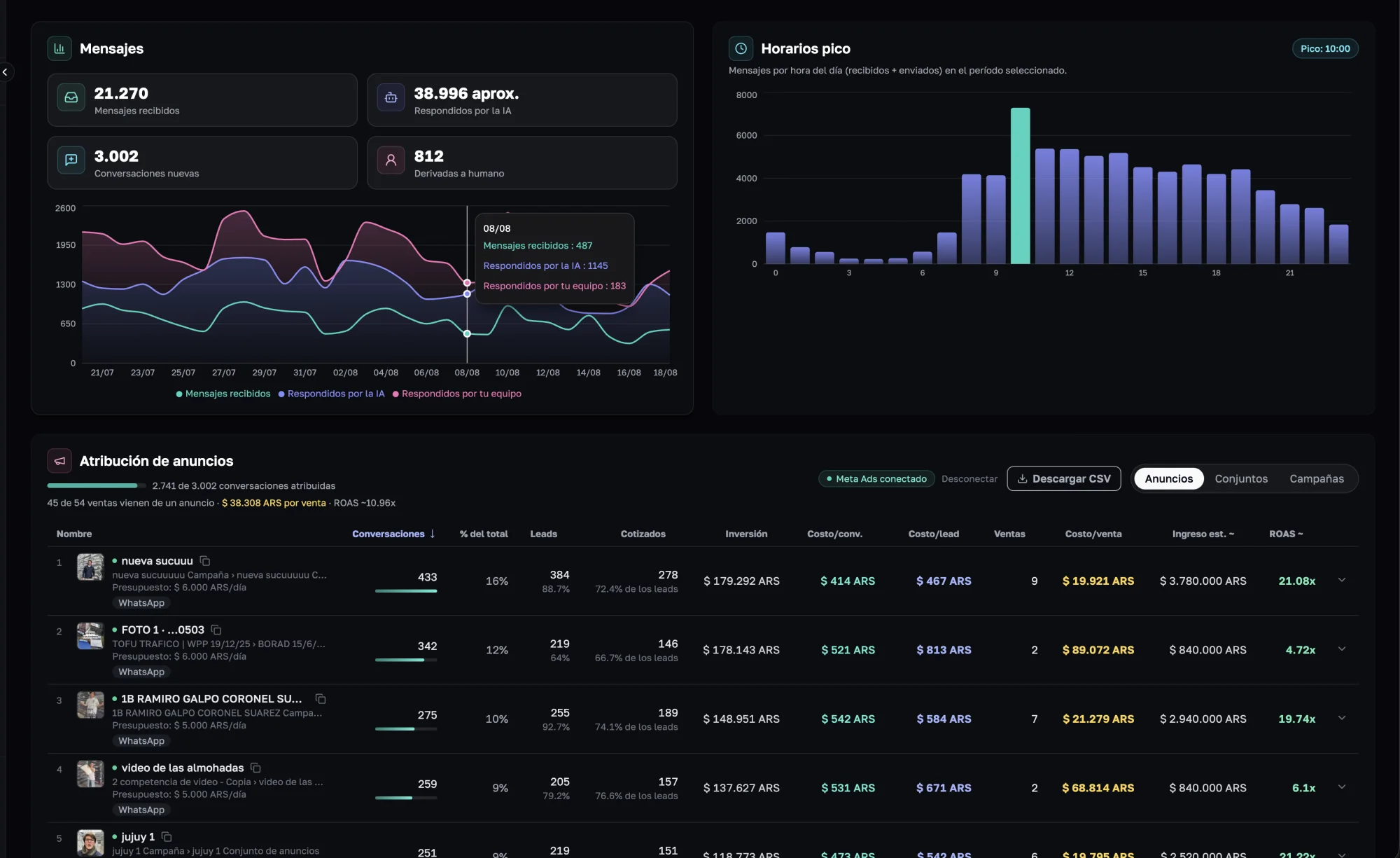This screenshot has width=1400, height=858.
Task: Copy the jujuy 1 ad name
Action: point(167,836)
